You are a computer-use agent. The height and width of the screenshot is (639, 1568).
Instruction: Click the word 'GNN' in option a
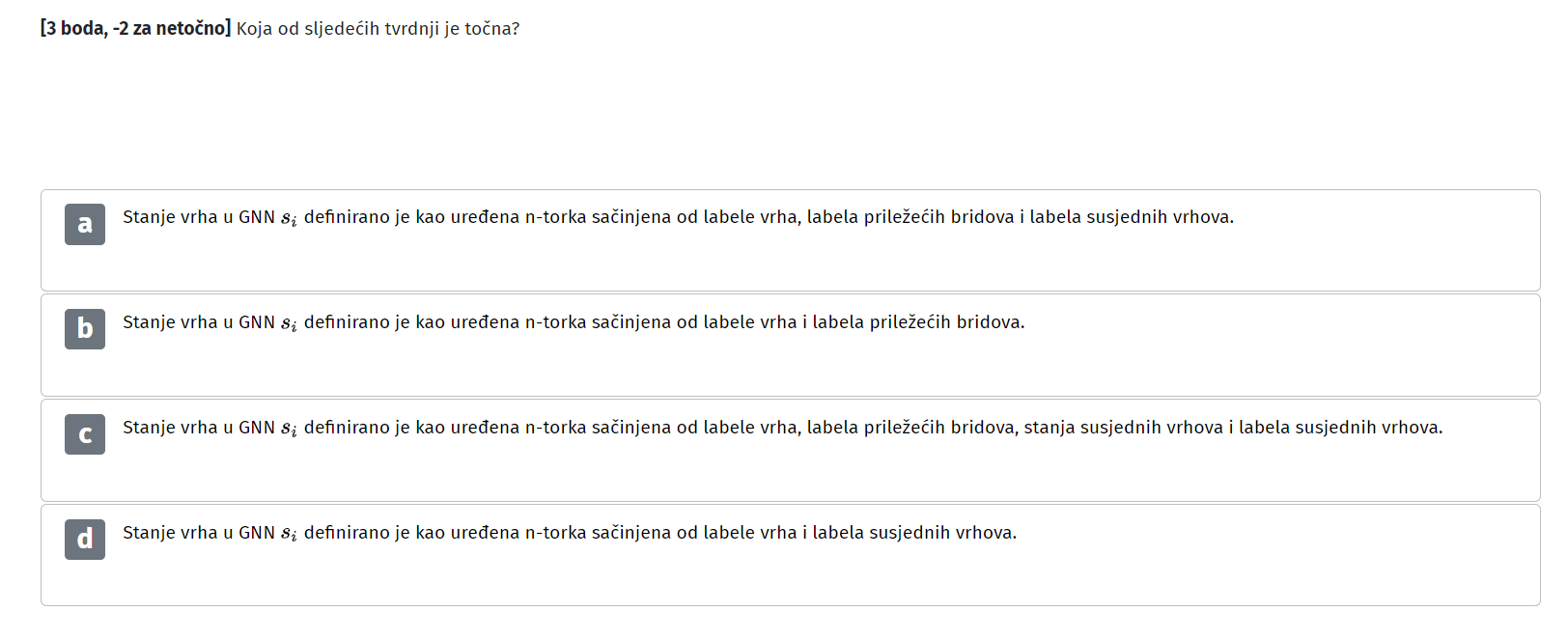(x=257, y=217)
